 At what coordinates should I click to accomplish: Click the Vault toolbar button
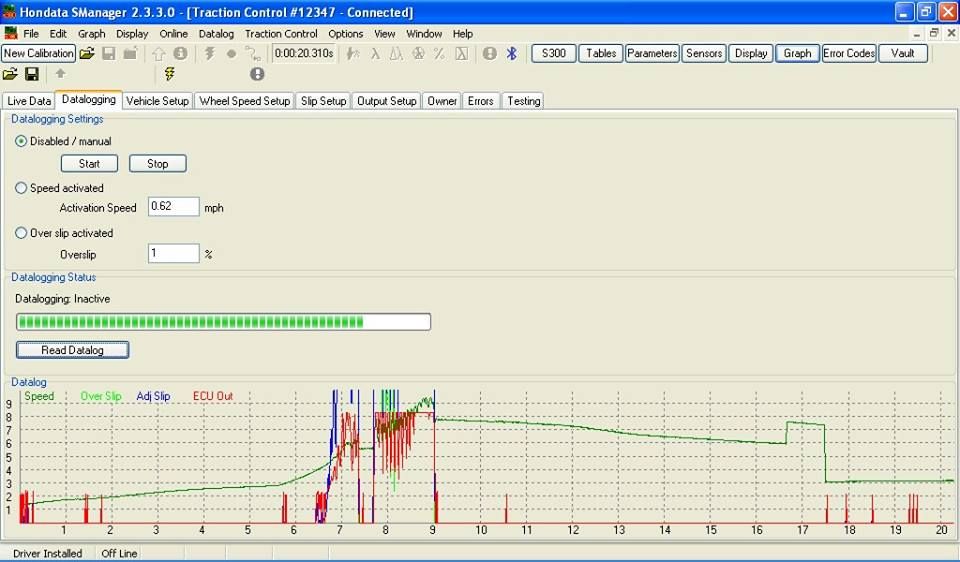902,53
